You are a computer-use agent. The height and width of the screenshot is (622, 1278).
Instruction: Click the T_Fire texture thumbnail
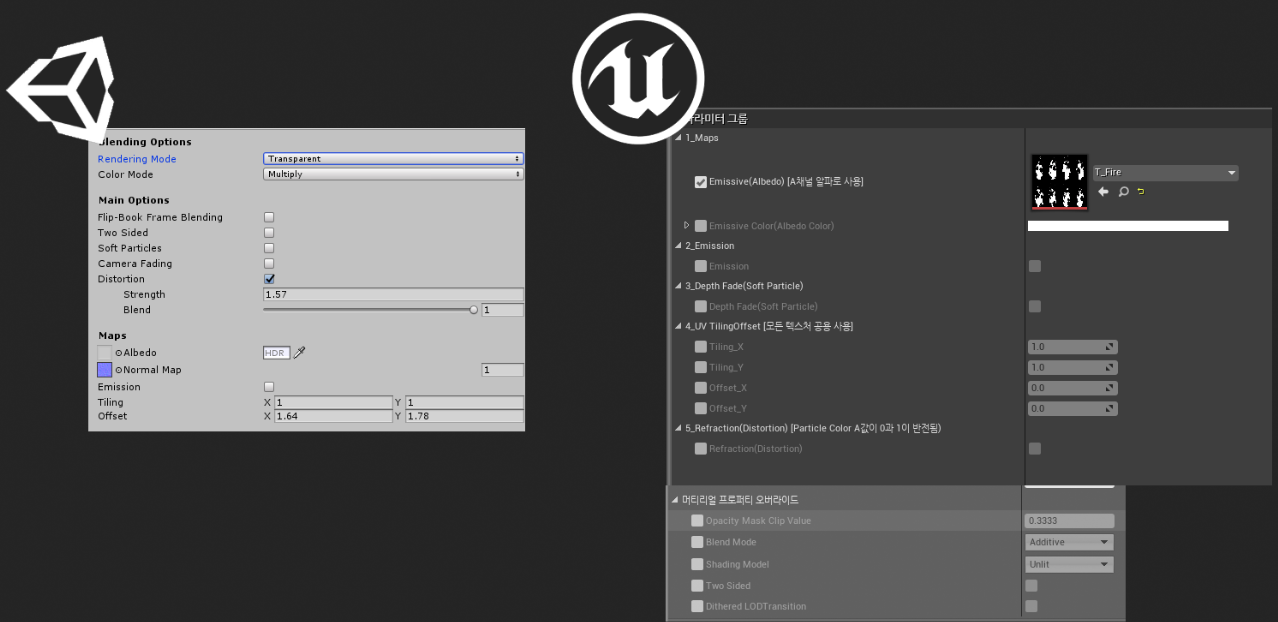click(x=1059, y=183)
